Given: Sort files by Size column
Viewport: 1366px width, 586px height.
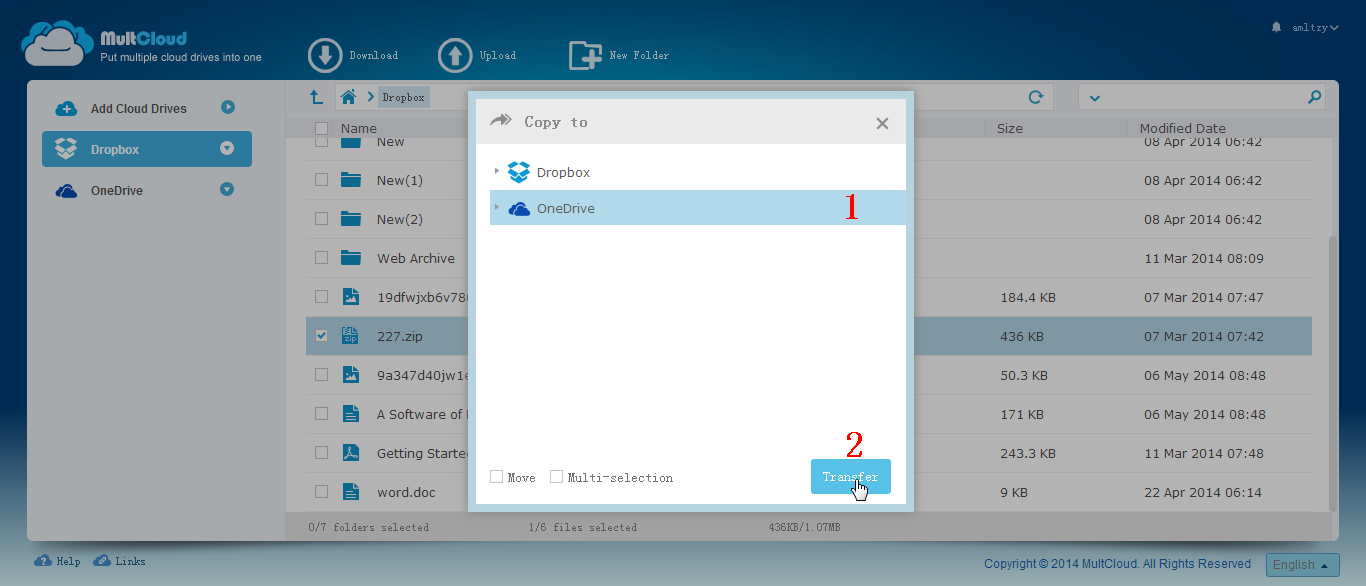Looking at the screenshot, I should pos(1010,128).
